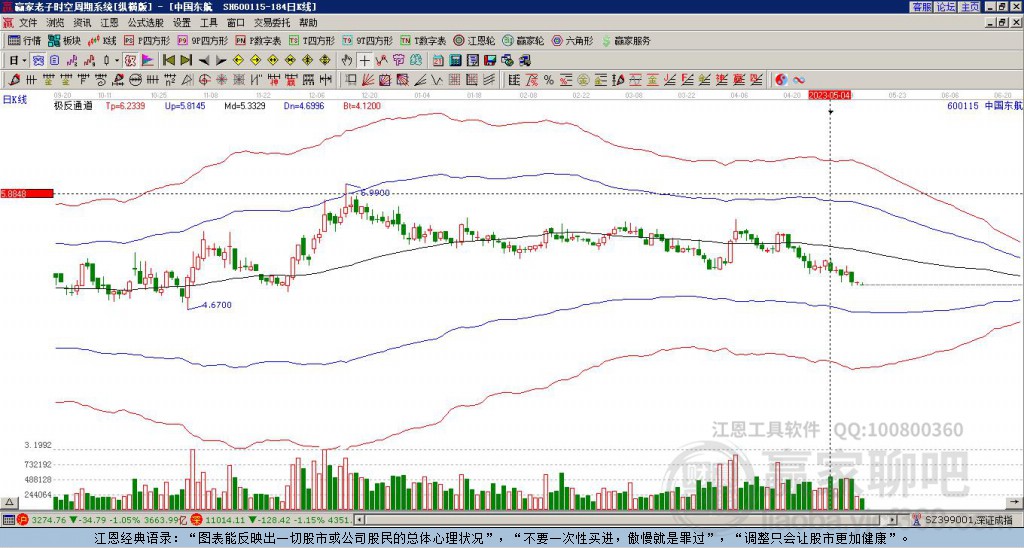Open the 行情 market quotes view

[25, 40]
